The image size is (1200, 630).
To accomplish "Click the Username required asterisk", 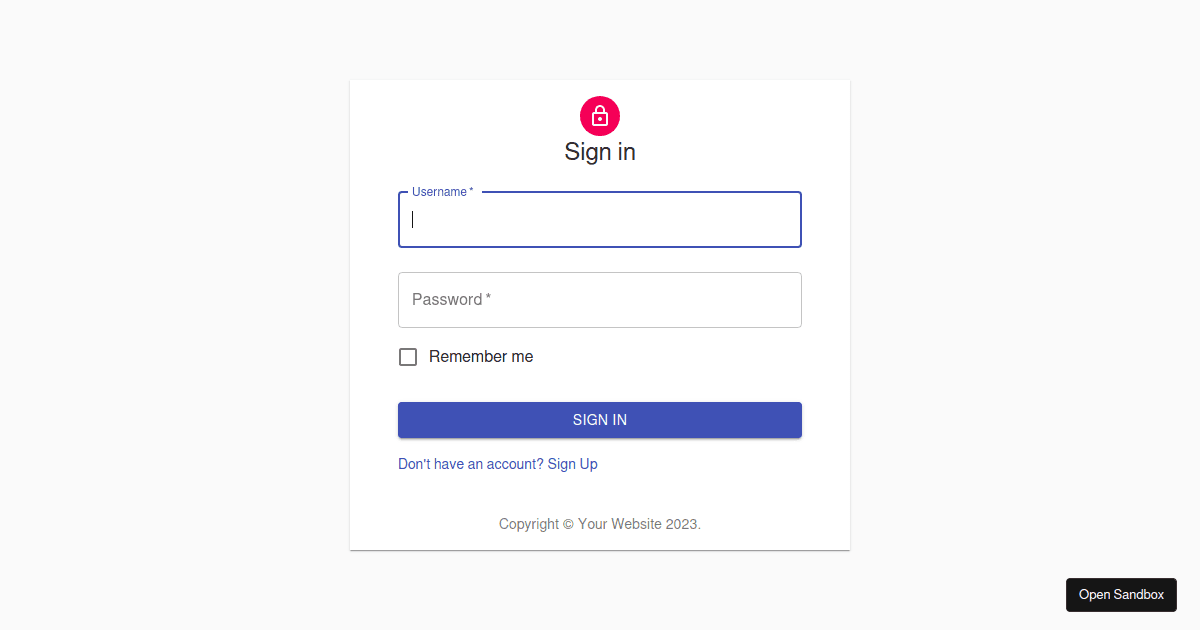I will click(x=471, y=191).
